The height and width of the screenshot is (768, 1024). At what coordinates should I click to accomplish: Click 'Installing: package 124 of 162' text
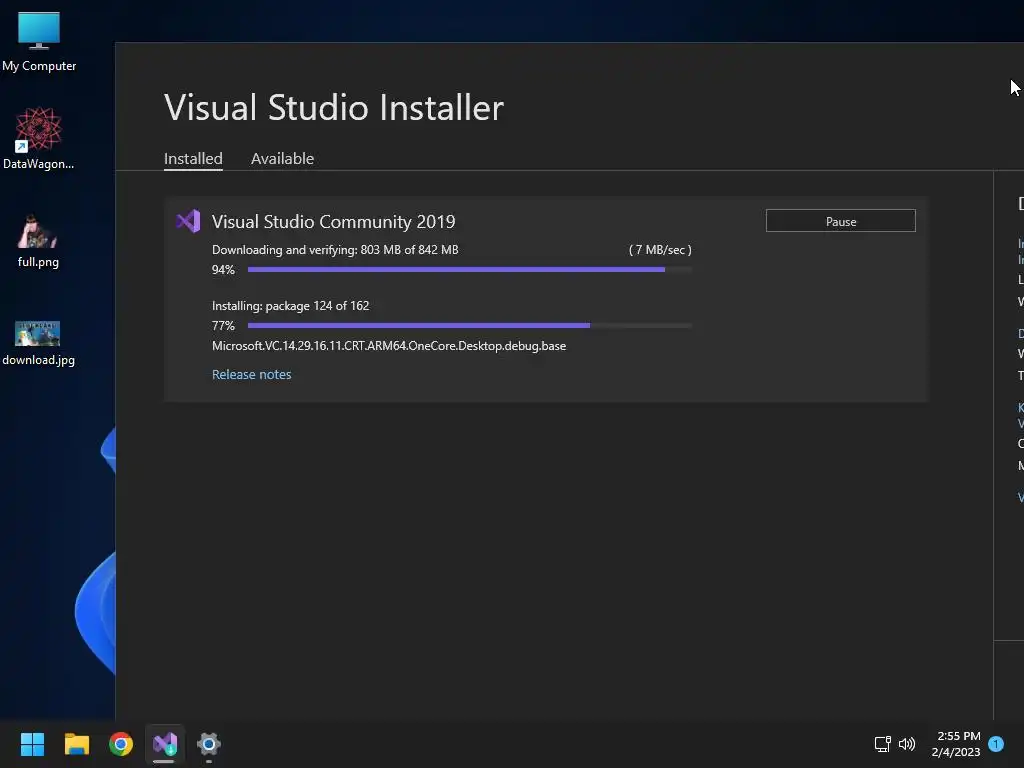pos(291,306)
